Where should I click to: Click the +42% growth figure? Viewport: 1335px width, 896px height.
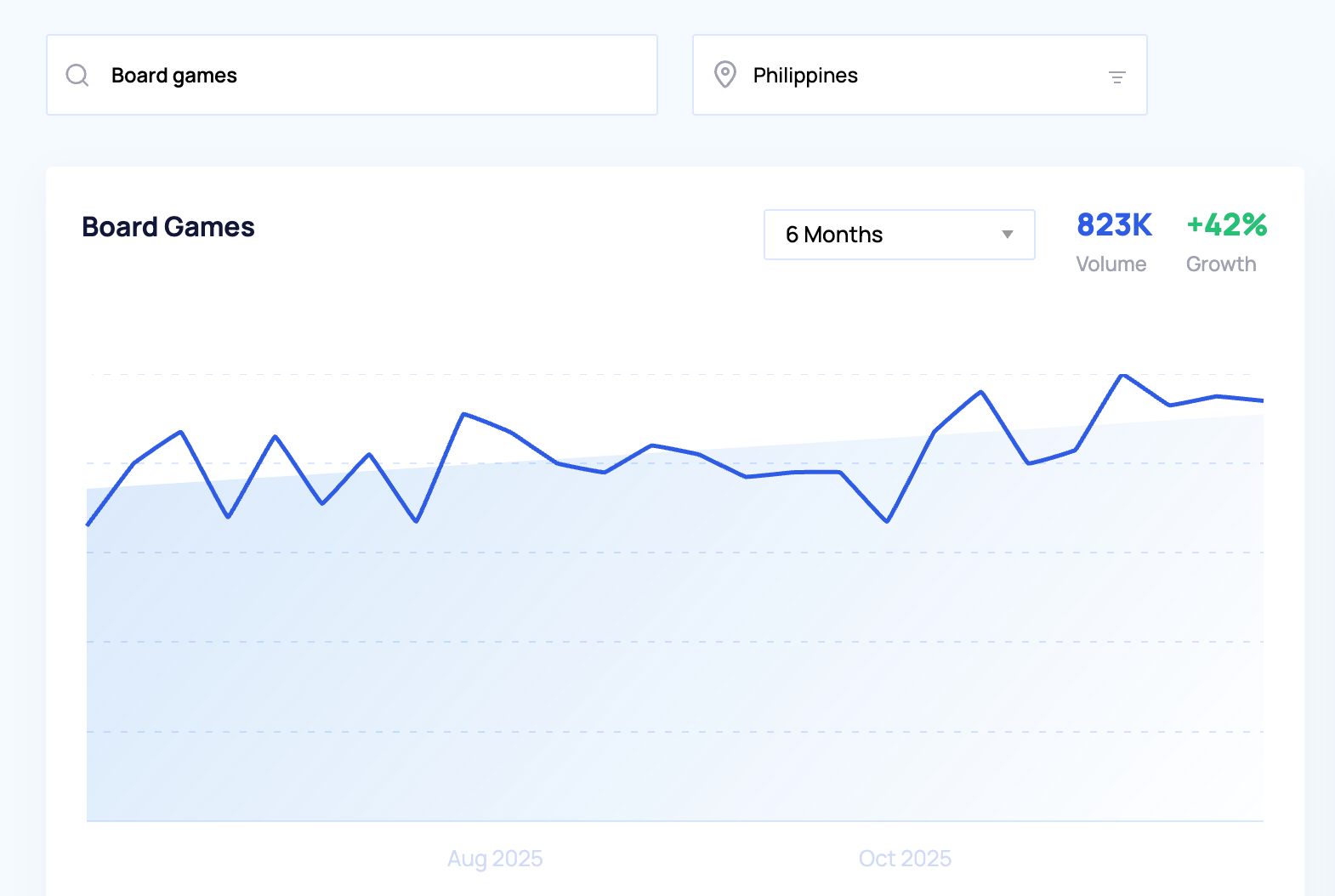pos(1226,225)
